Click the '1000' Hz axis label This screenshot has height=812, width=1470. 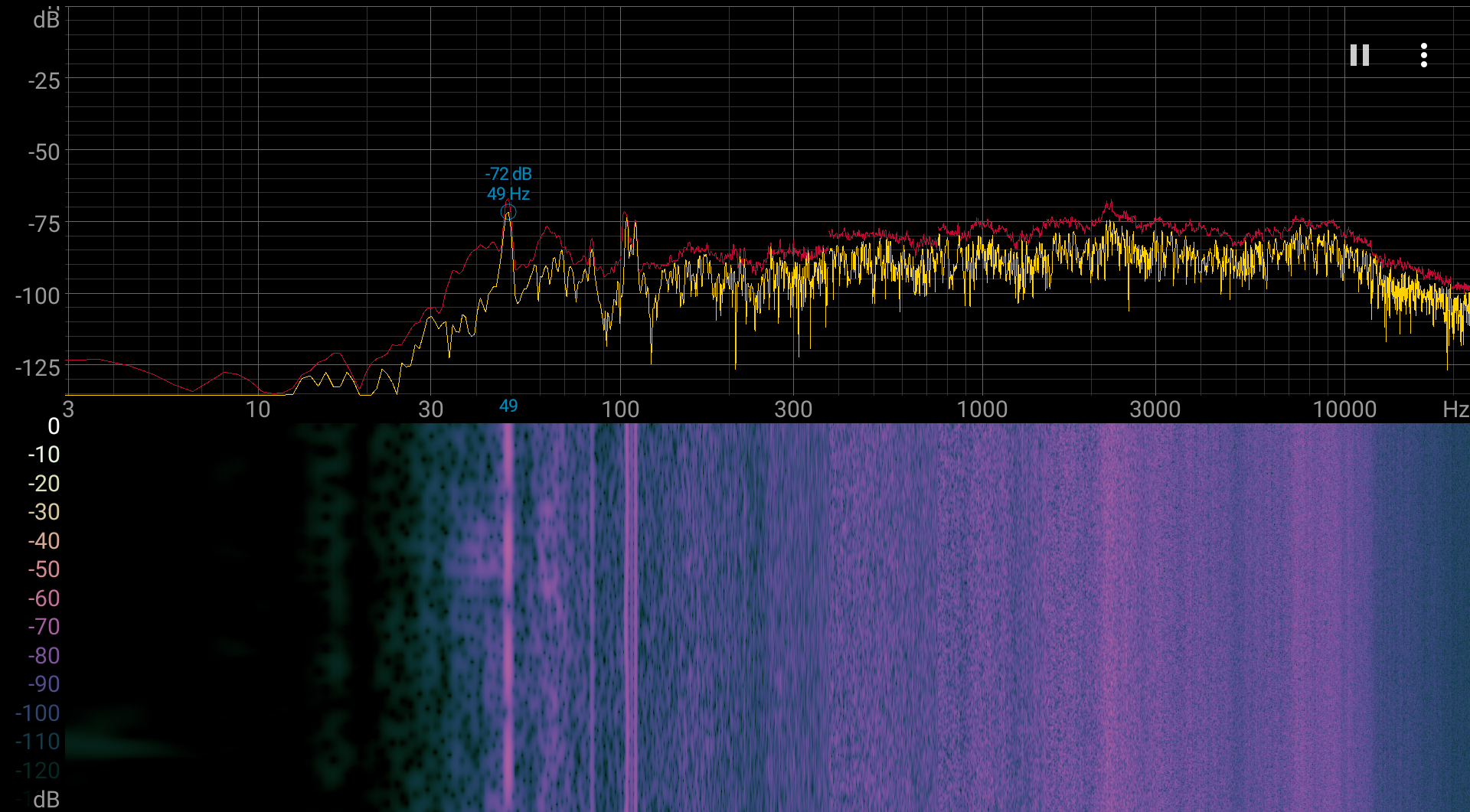pyautogui.click(x=982, y=409)
